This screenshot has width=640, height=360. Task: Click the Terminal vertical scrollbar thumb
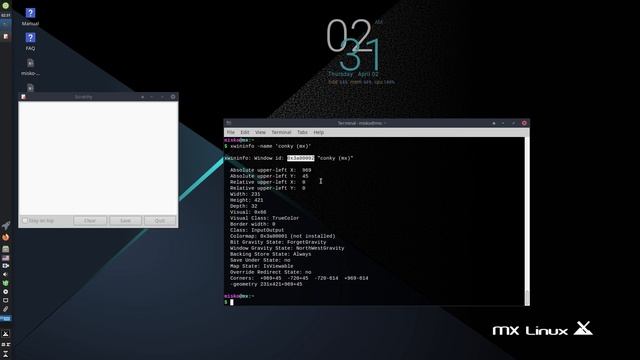coord(527,297)
